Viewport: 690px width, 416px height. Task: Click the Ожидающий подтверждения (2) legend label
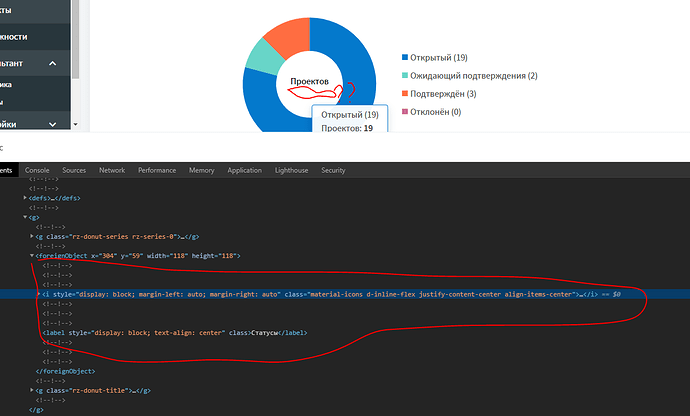click(x=473, y=76)
